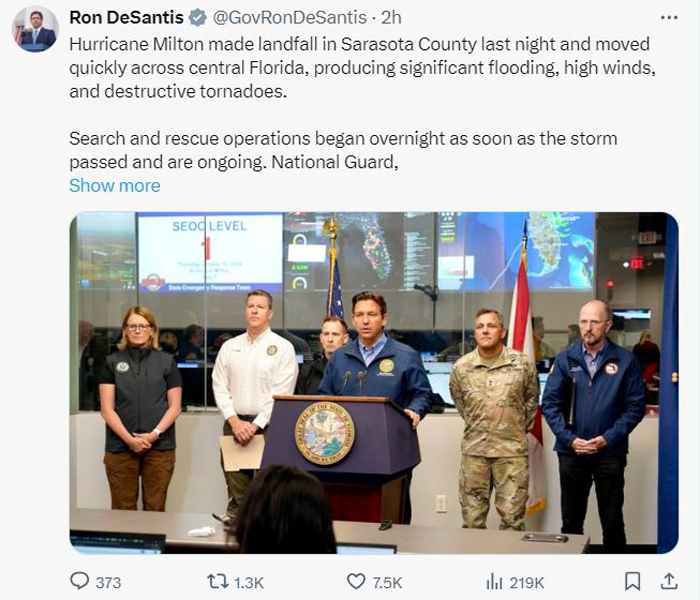The height and width of the screenshot is (600, 700).
Task: Open Ron DeSantis display name link
Action: 126,18
